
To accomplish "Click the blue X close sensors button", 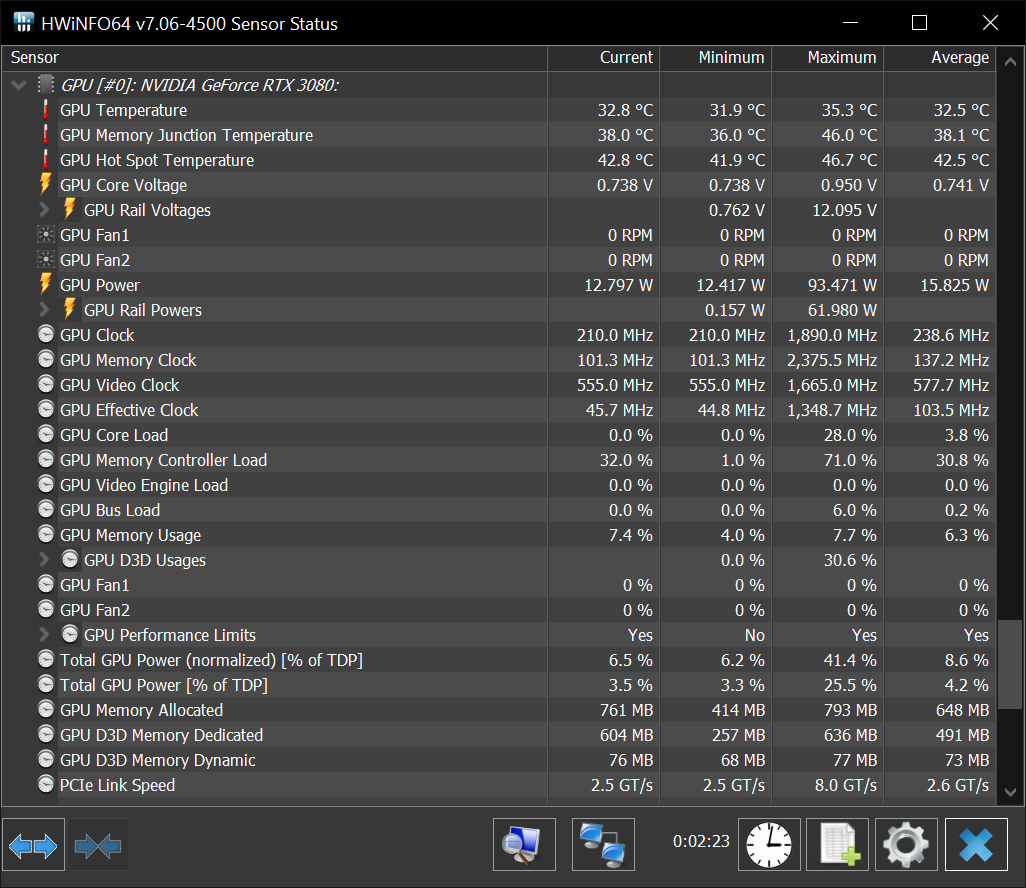I will click(976, 845).
